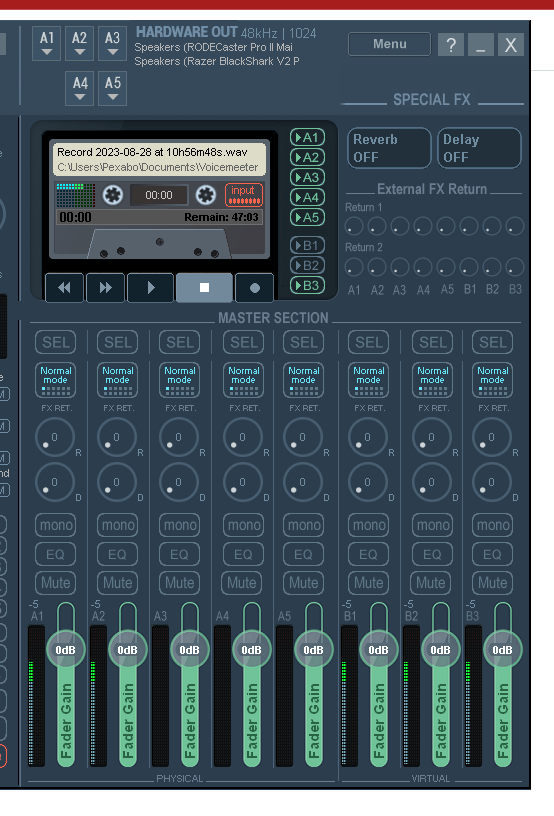The image size is (554, 816).
Task: Change B2 bus Normal mode
Action: coord(432,379)
